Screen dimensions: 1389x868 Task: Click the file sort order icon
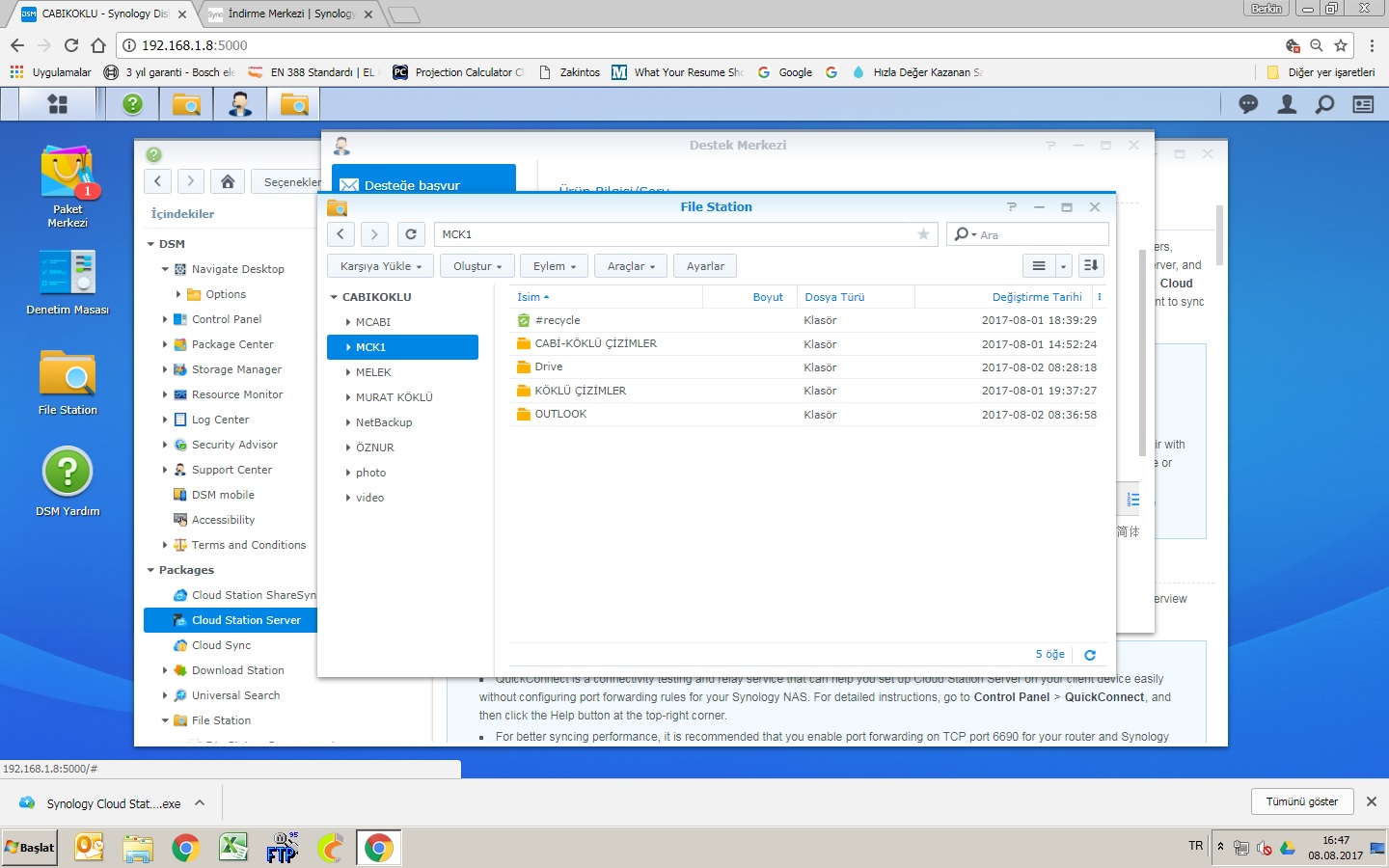(1091, 266)
